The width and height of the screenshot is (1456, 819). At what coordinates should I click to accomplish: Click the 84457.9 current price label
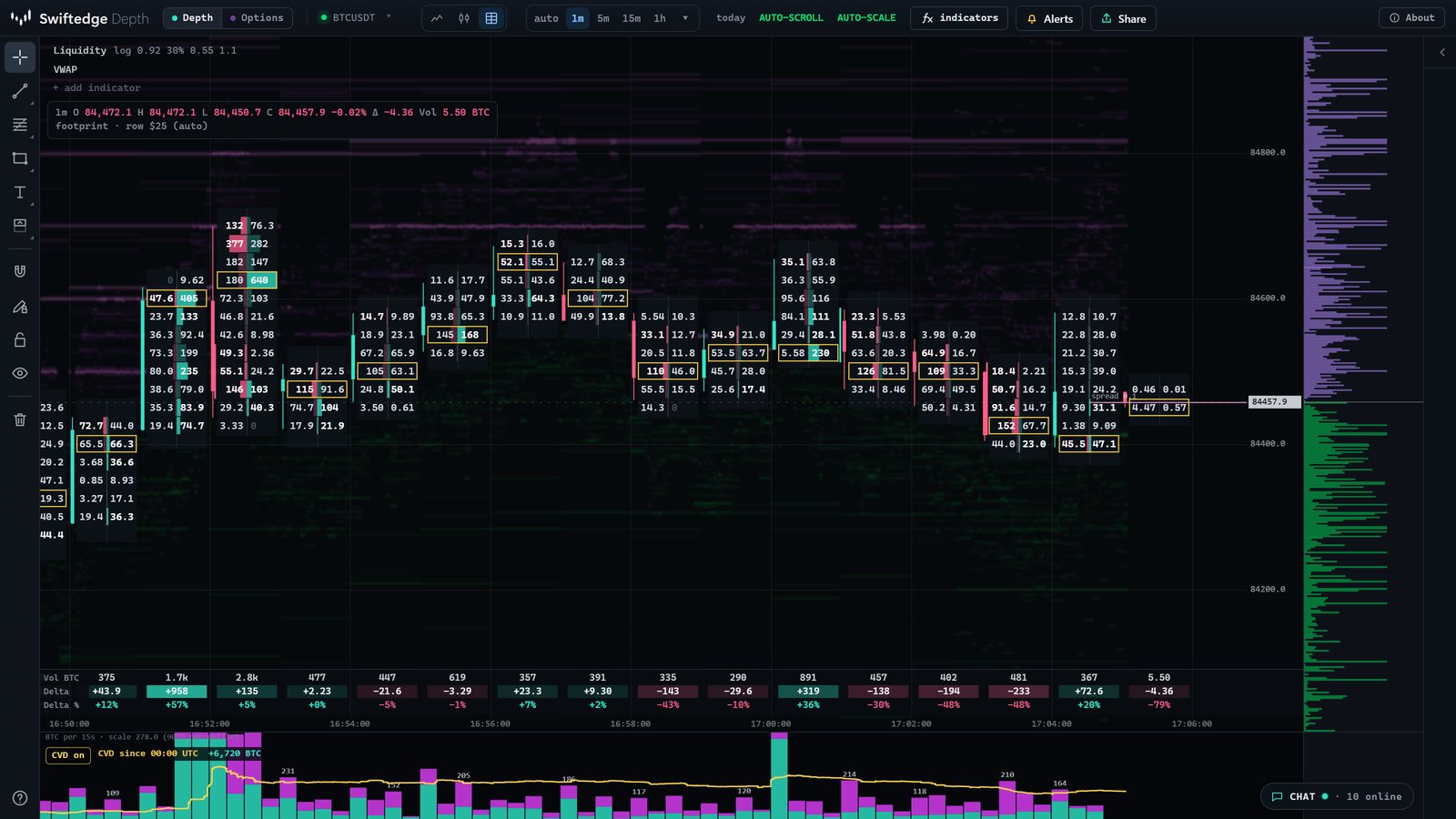pos(1273,401)
